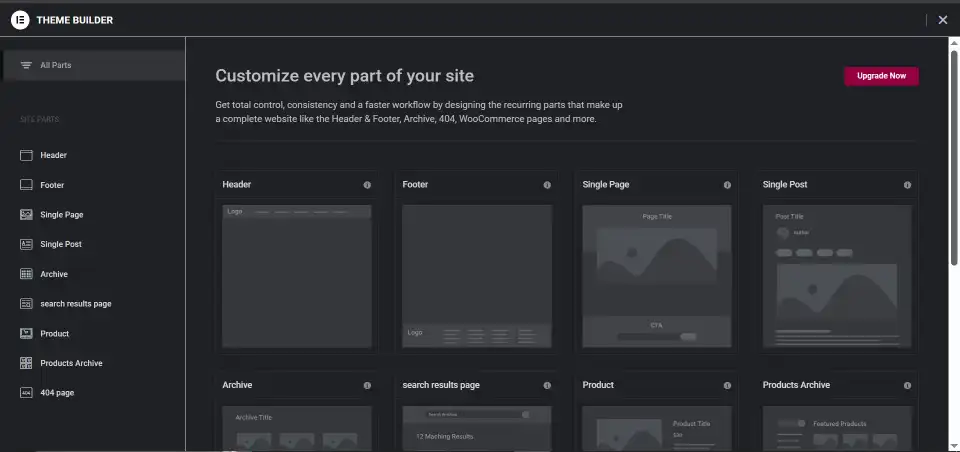Open the Archive template thumbnail

[297, 429]
